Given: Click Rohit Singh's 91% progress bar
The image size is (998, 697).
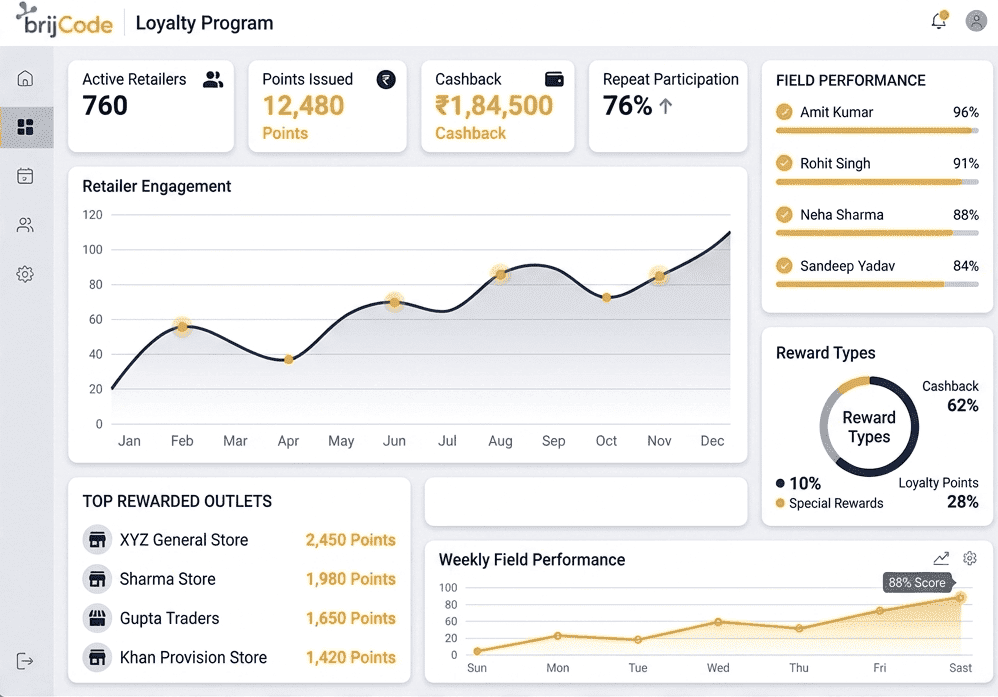Looking at the screenshot, I should pyautogui.click(x=877, y=182).
